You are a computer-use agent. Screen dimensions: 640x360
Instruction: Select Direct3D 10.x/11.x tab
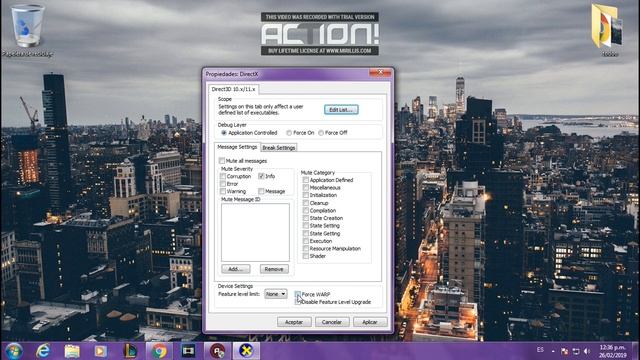(x=233, y=89)
